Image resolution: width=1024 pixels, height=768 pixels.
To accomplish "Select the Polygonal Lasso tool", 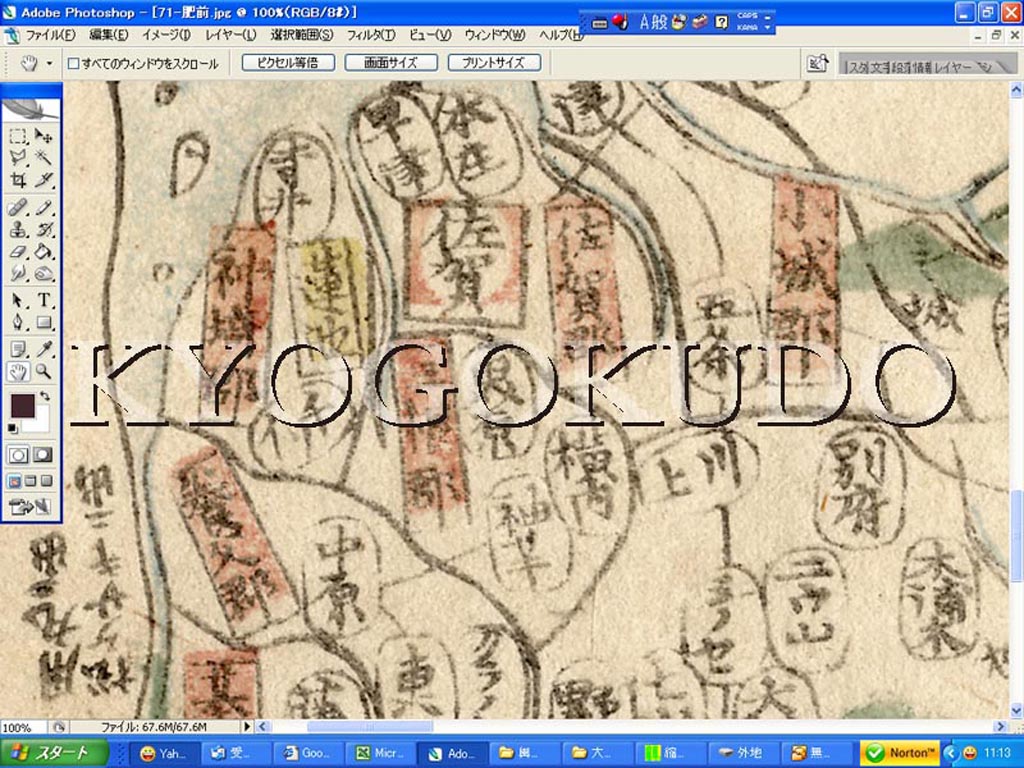I will [x=18, y=157].
